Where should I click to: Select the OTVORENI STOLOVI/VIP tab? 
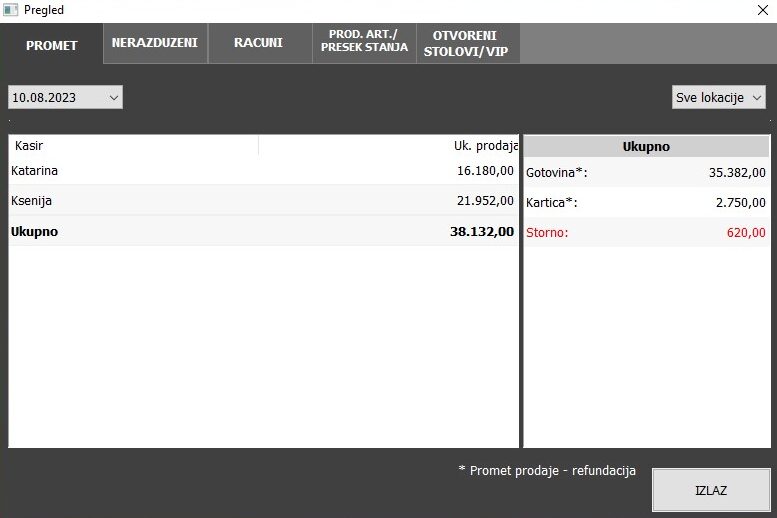(466, 44)
